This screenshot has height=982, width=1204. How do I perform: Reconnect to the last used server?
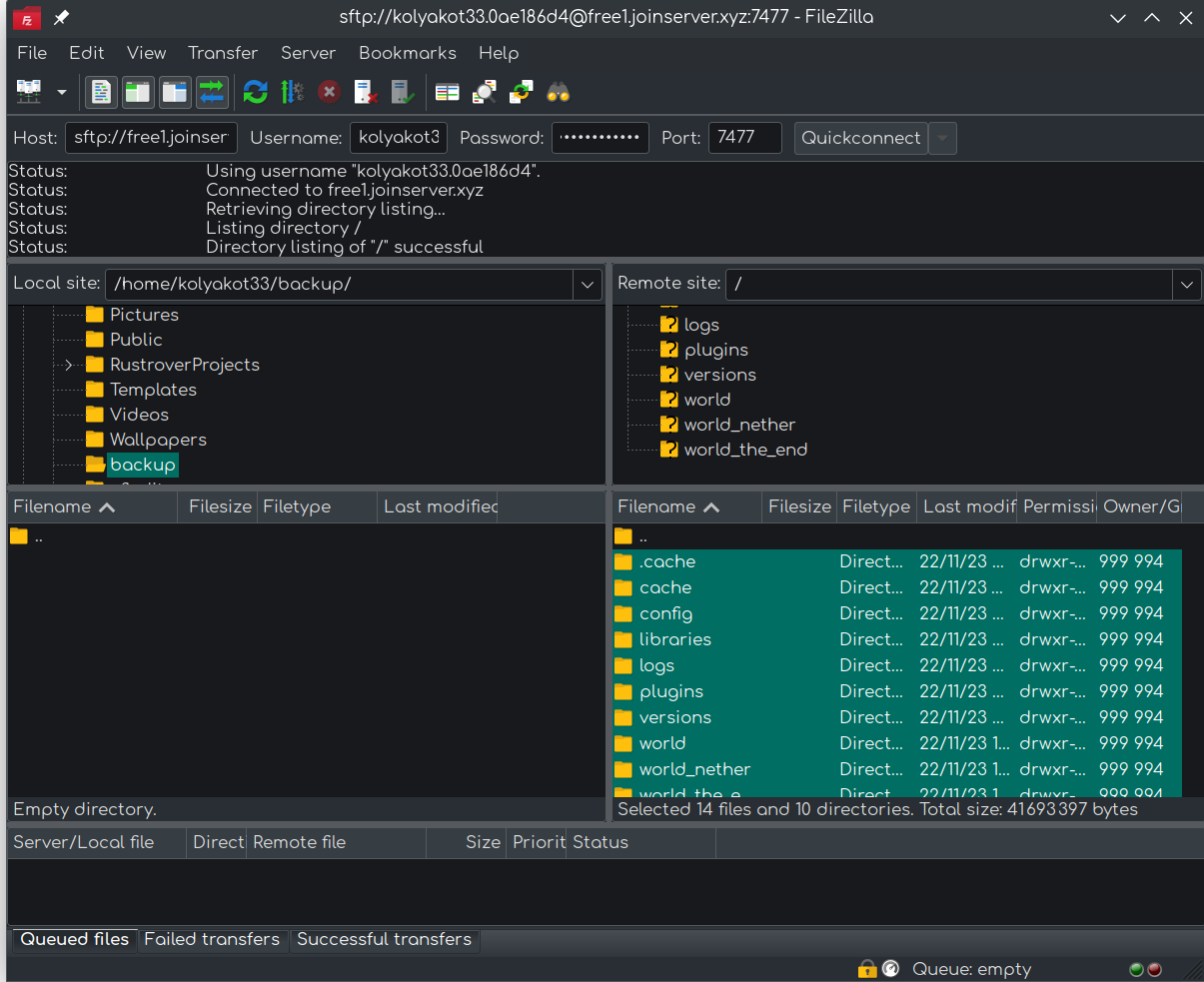click(403, 93)
